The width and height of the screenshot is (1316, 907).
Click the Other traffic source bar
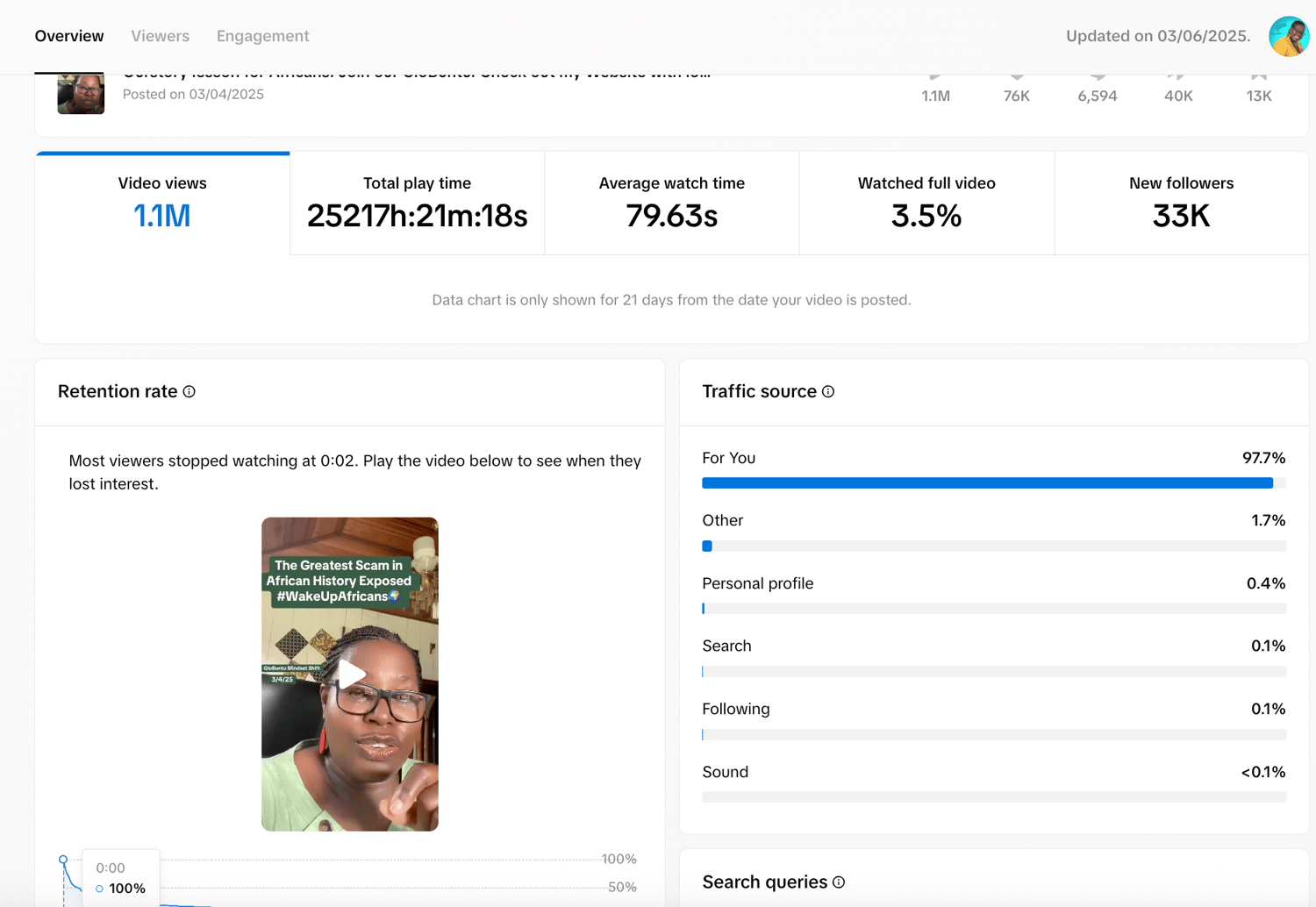tap(994, 546)
